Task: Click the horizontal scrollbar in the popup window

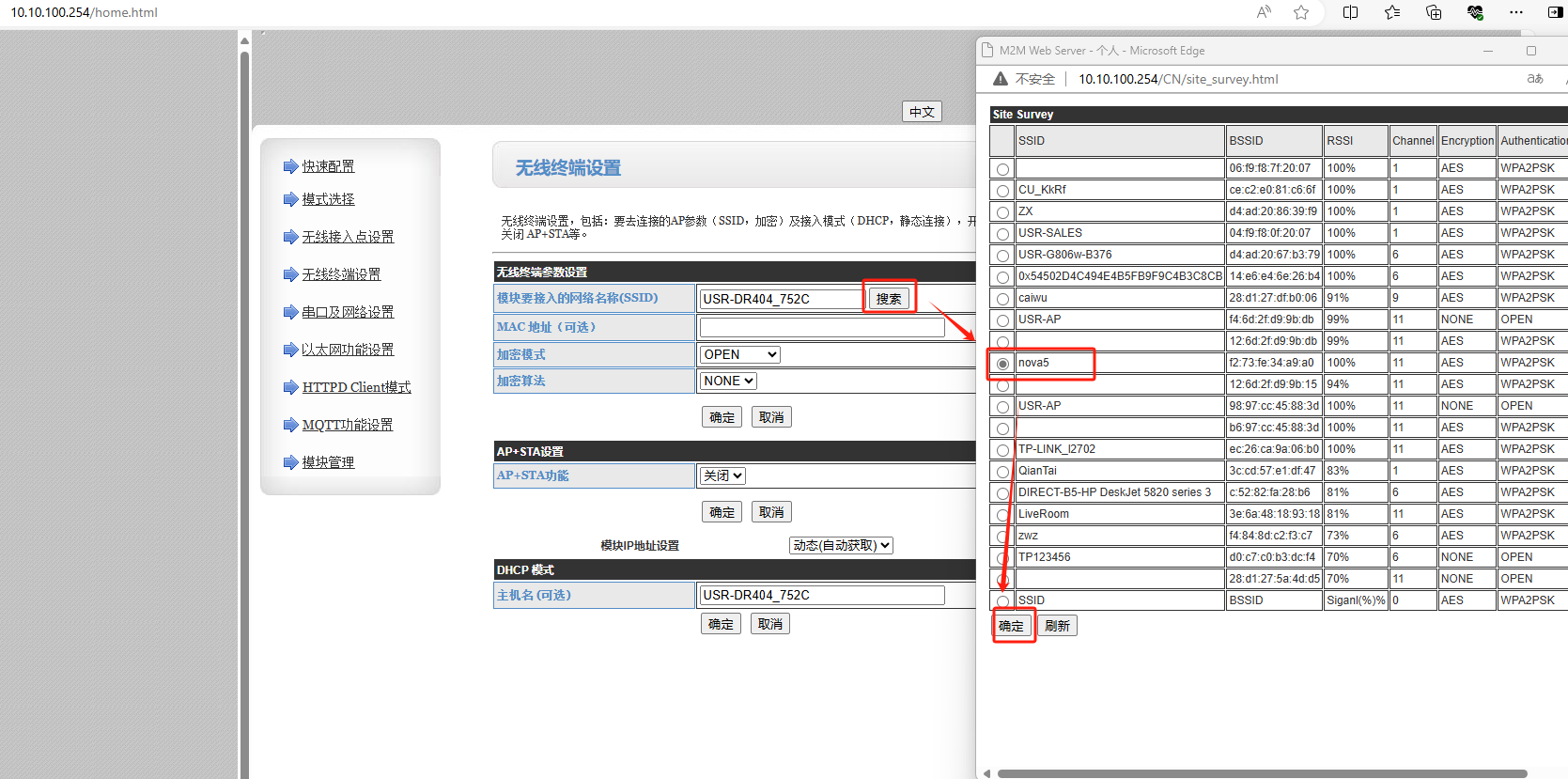Action: tap(1261, 773)
